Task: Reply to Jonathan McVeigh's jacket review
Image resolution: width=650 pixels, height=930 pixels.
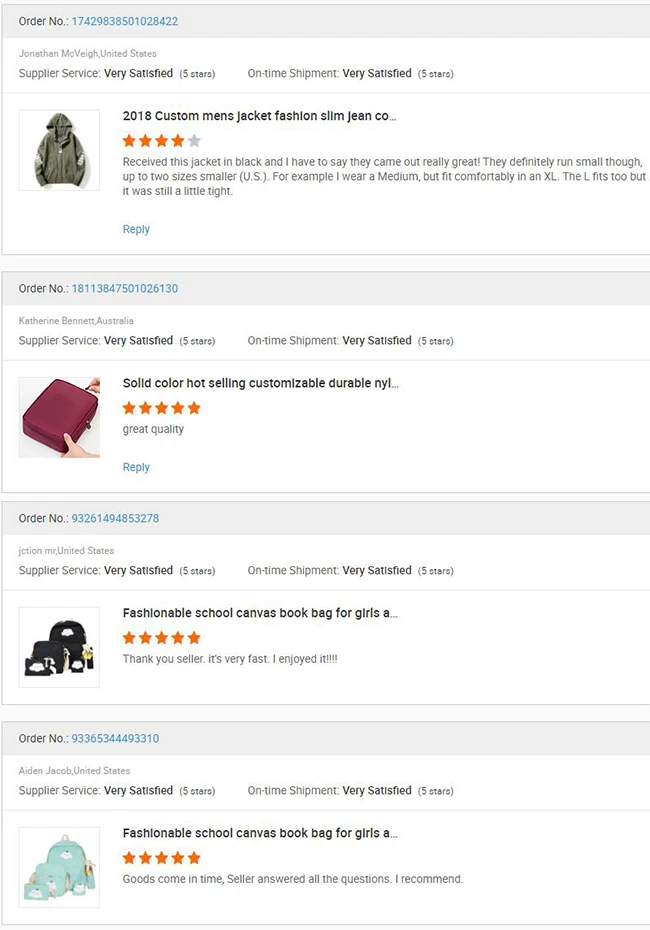Action: (136, 229)
